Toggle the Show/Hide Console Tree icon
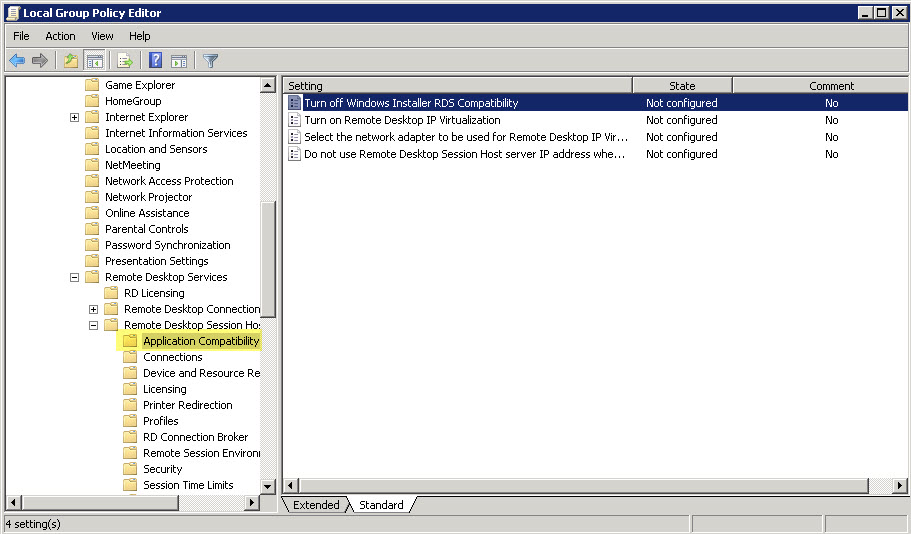Screen dimensions: 911x534 [94, 61]
